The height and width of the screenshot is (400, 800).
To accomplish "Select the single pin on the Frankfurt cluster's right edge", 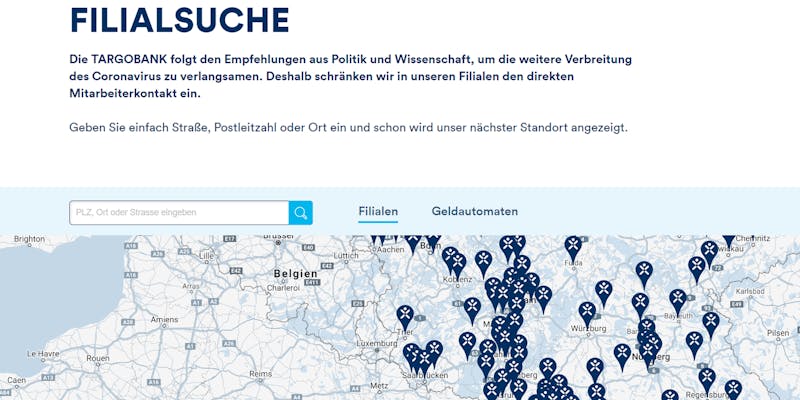I will [x=543, y=298].
